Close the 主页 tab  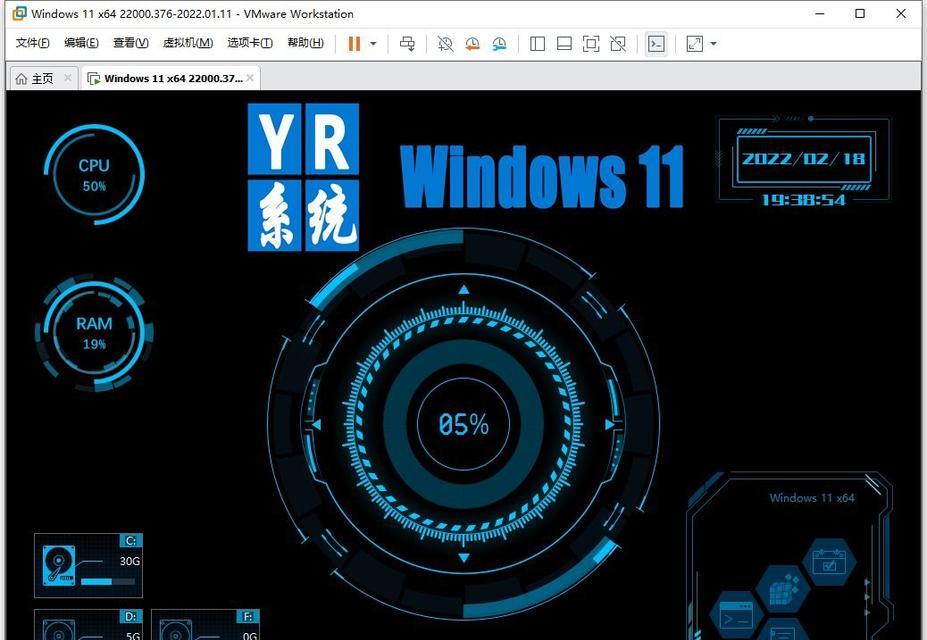(68, 77)
